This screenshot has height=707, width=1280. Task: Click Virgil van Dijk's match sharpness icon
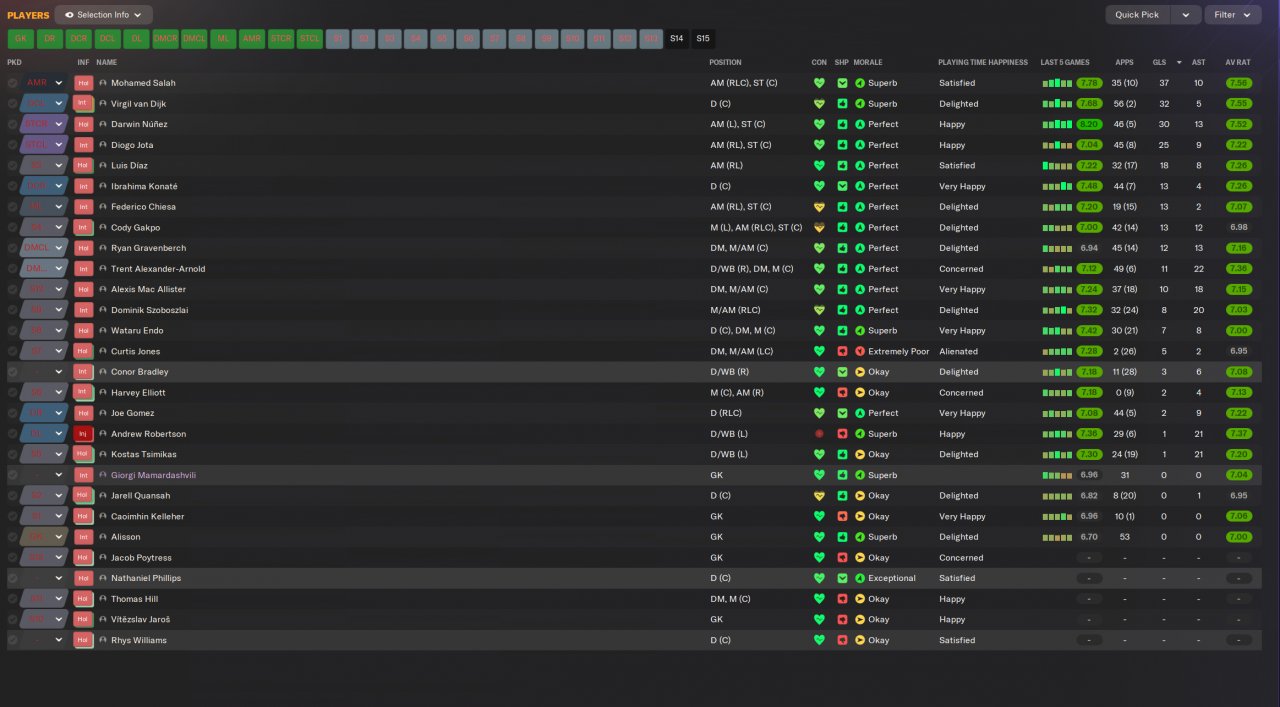pyautogui.click(x=842, y=104)
